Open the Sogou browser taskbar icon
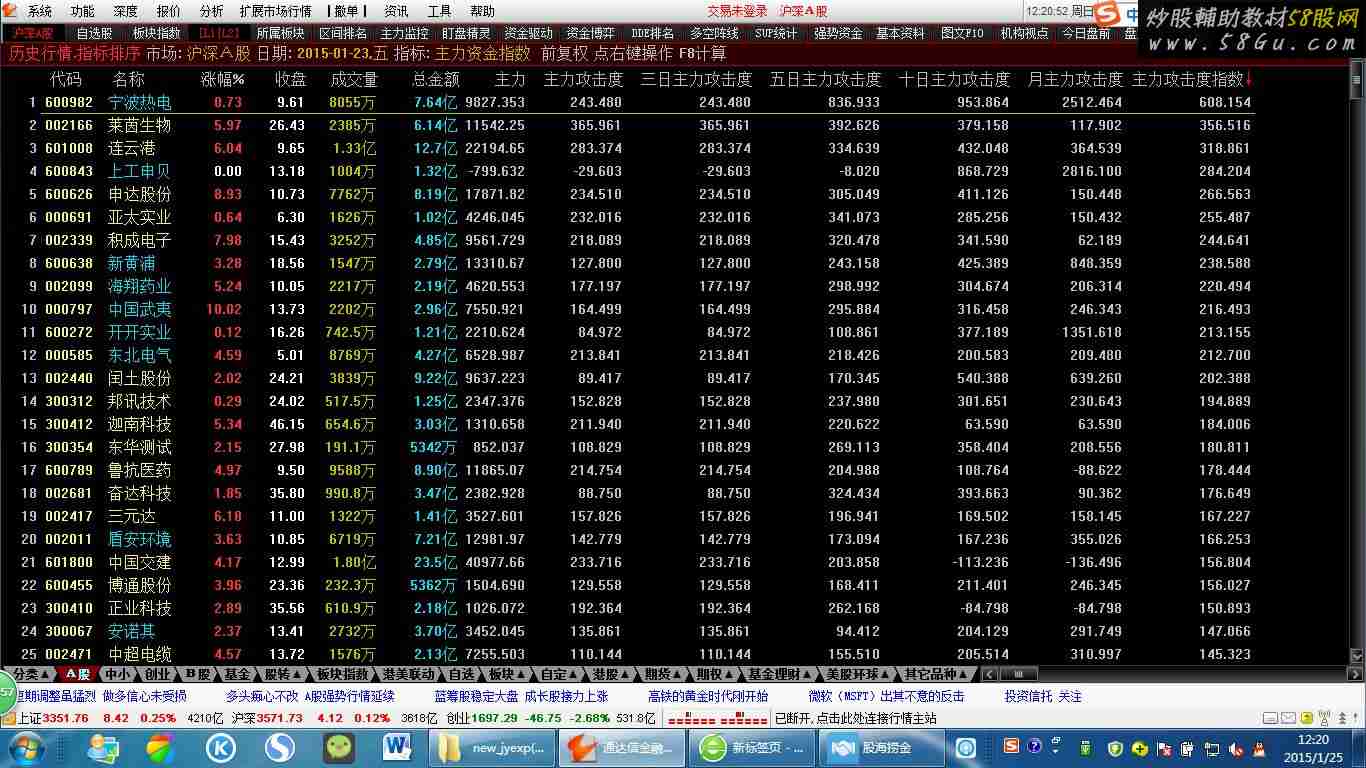1366x768 pixels. pos(279,748)
